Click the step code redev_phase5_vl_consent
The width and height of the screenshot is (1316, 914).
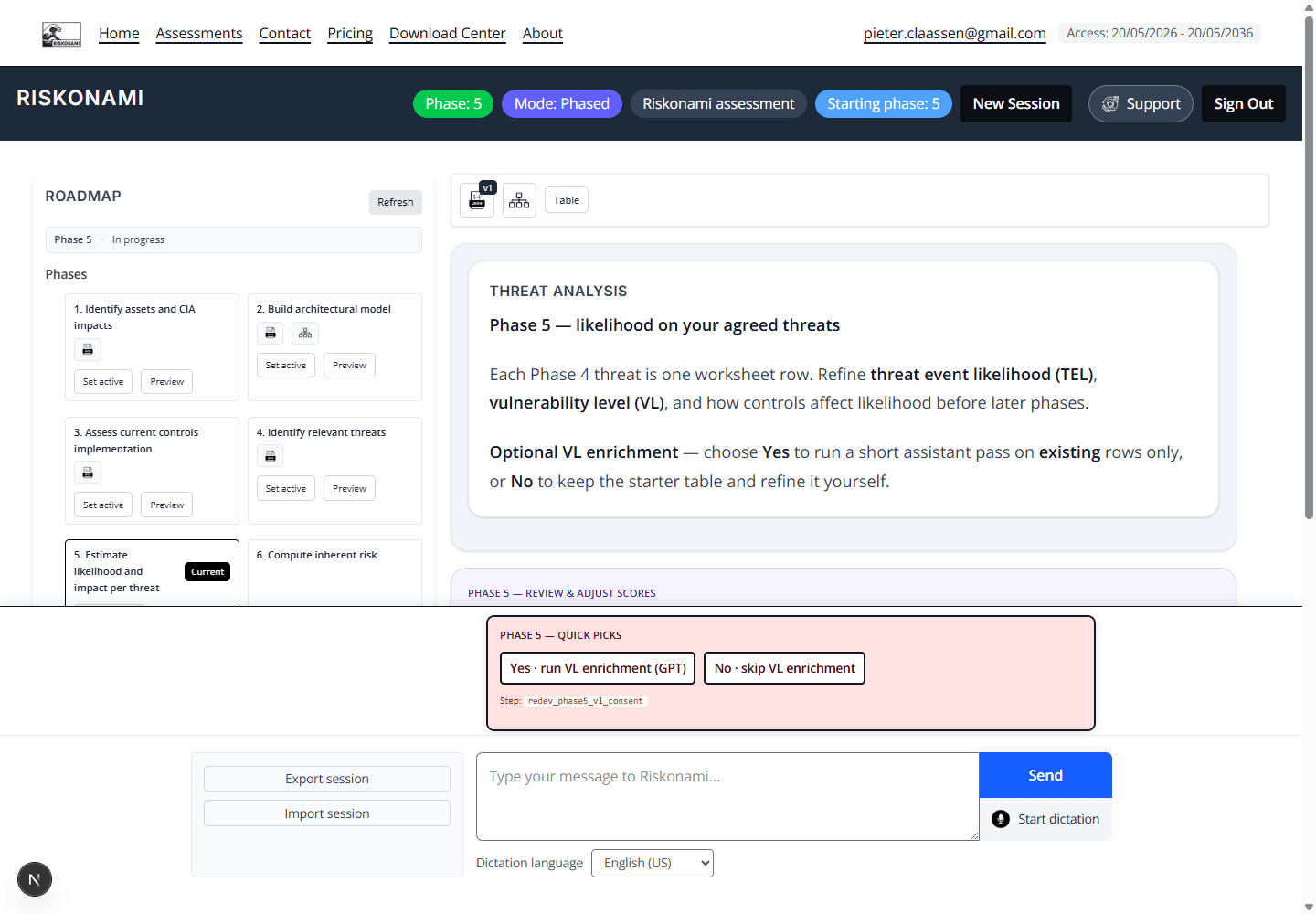click(x=586, y=701)
